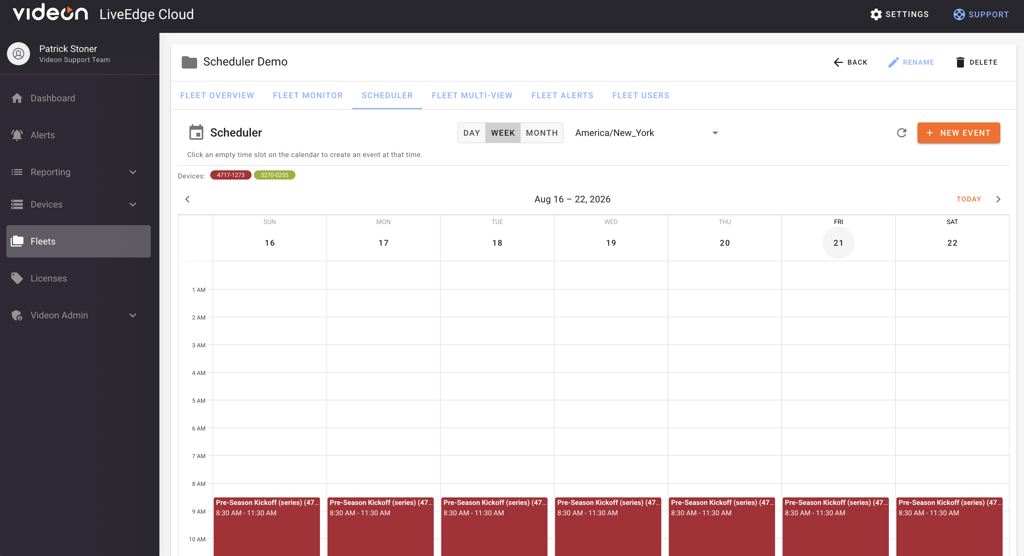Open Licenses from the sidebar

click(78, 278)
